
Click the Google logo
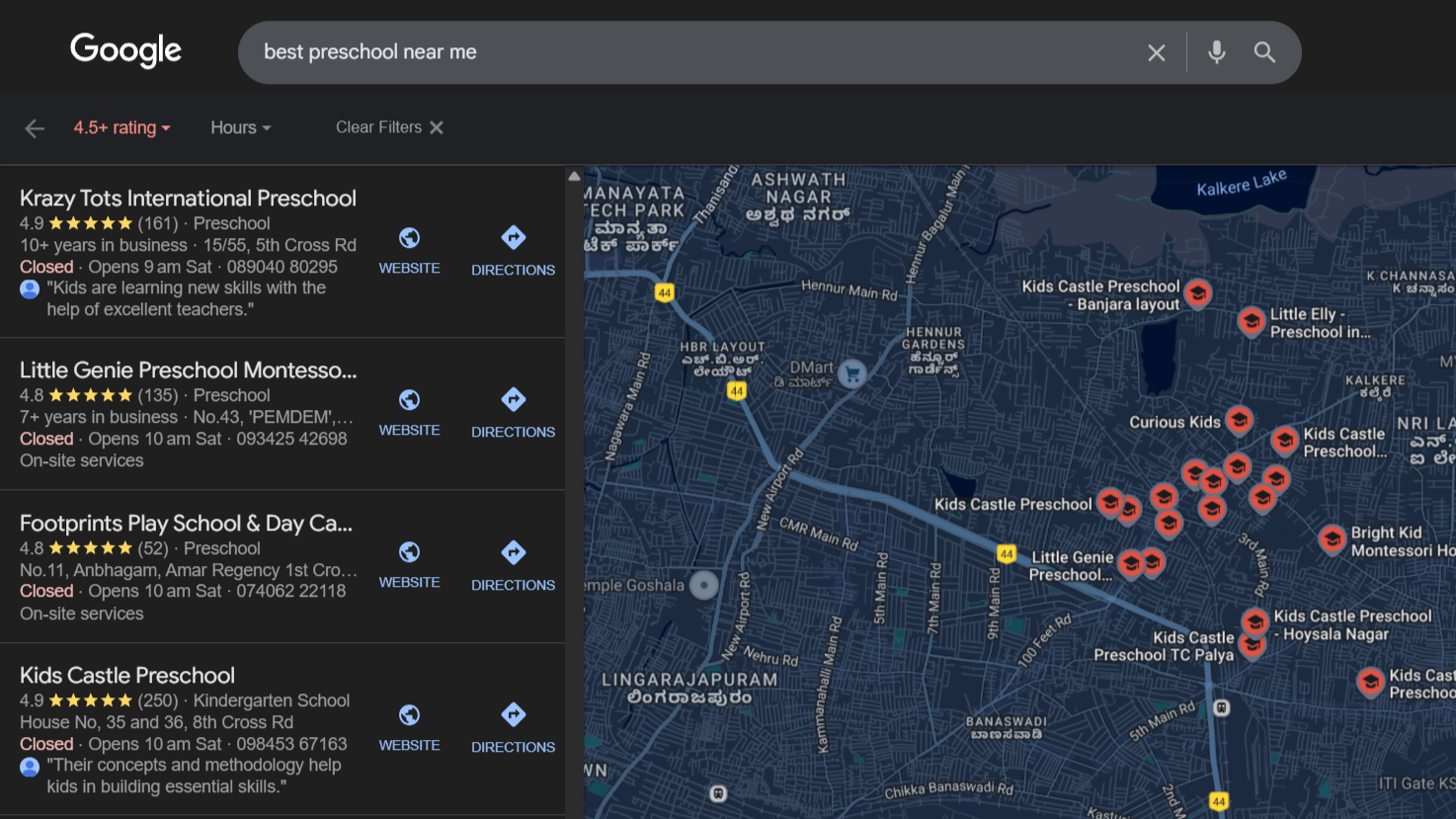tap(125, 50)
